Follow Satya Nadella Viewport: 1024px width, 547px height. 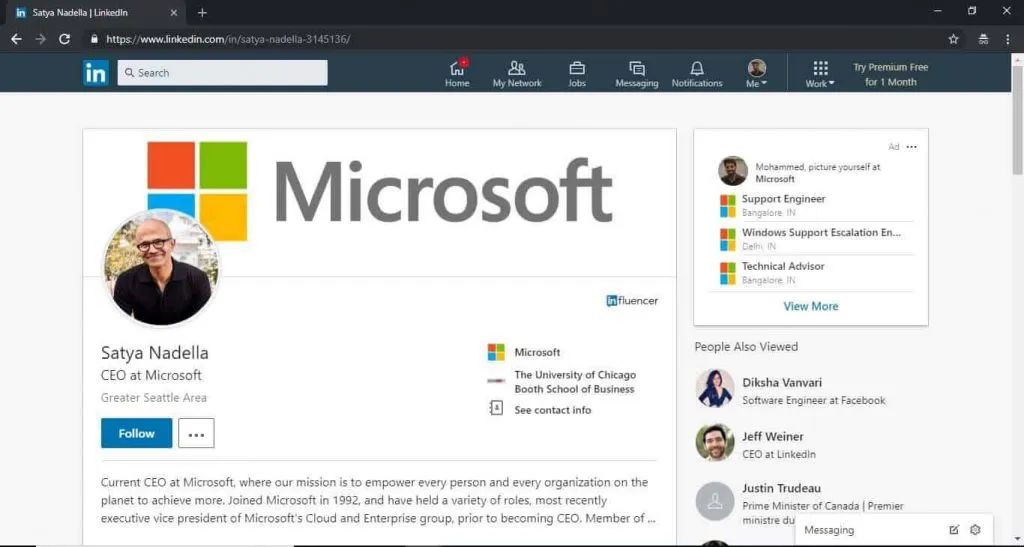(136, 433)
